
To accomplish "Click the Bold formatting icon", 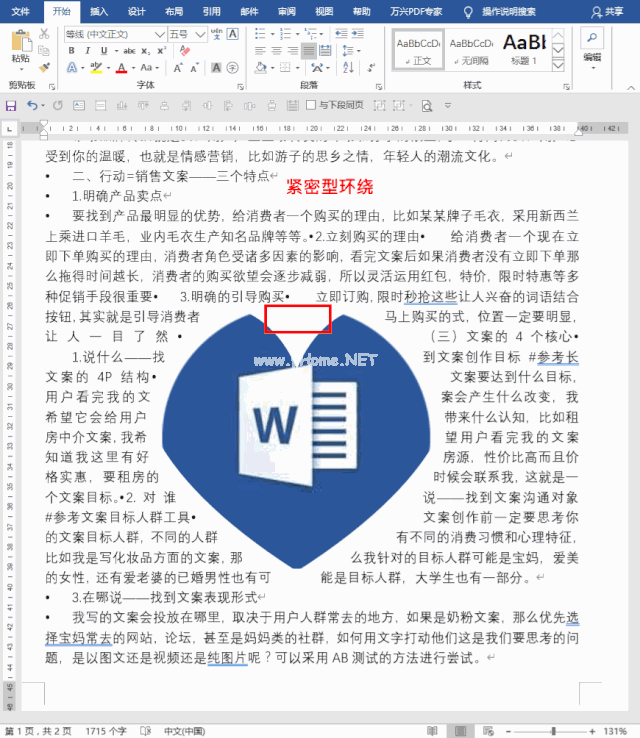I will pyautogui.click(x=71, y=51).
